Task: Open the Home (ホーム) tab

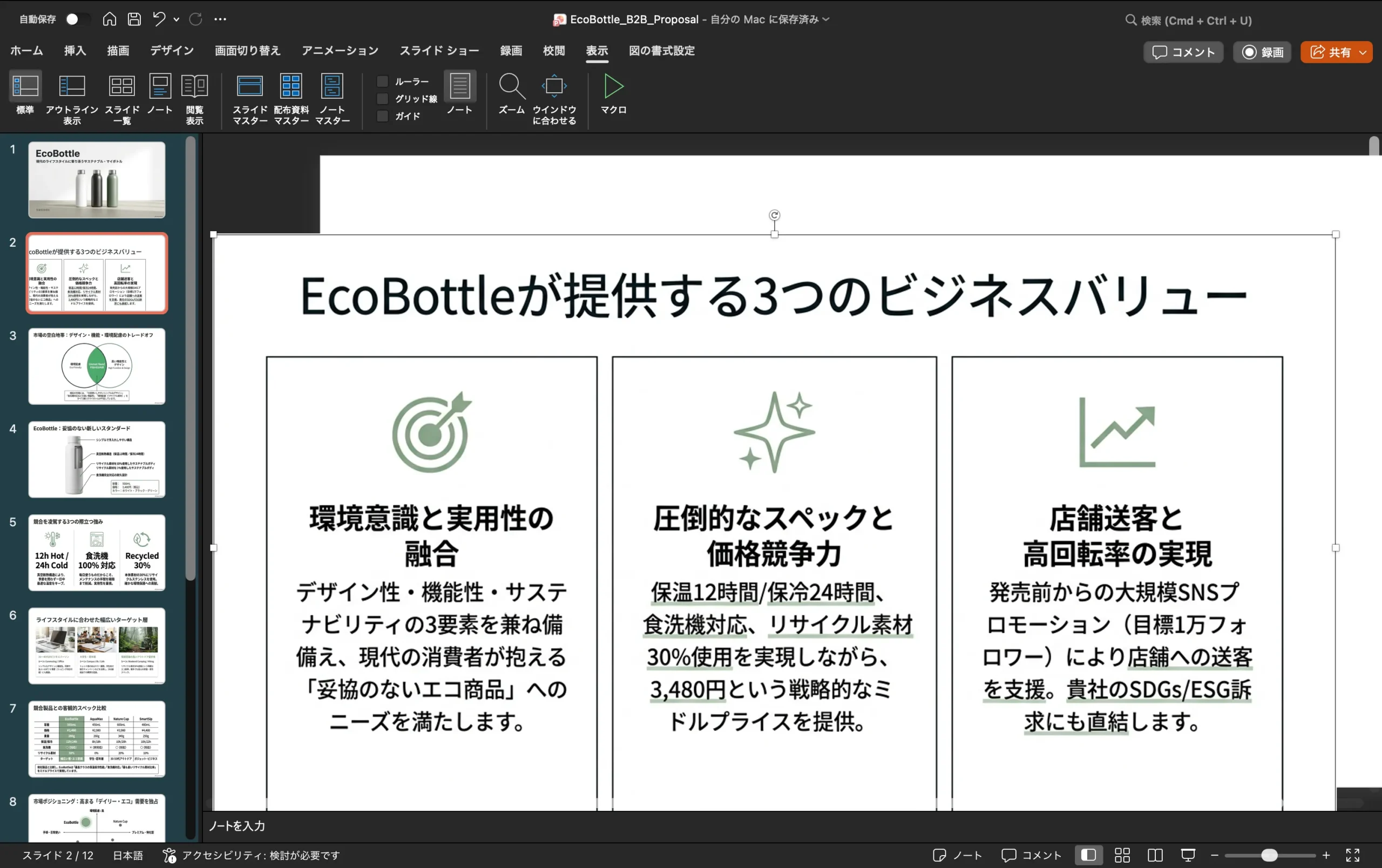Action: tap(26, 51)
